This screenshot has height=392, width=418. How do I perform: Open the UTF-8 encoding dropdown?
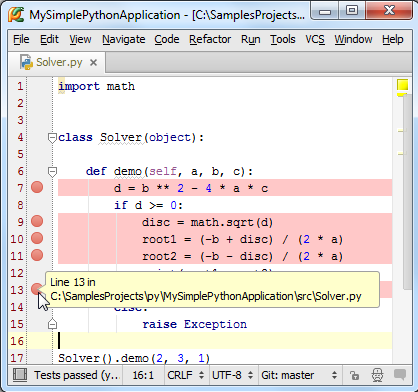point(233,375)
